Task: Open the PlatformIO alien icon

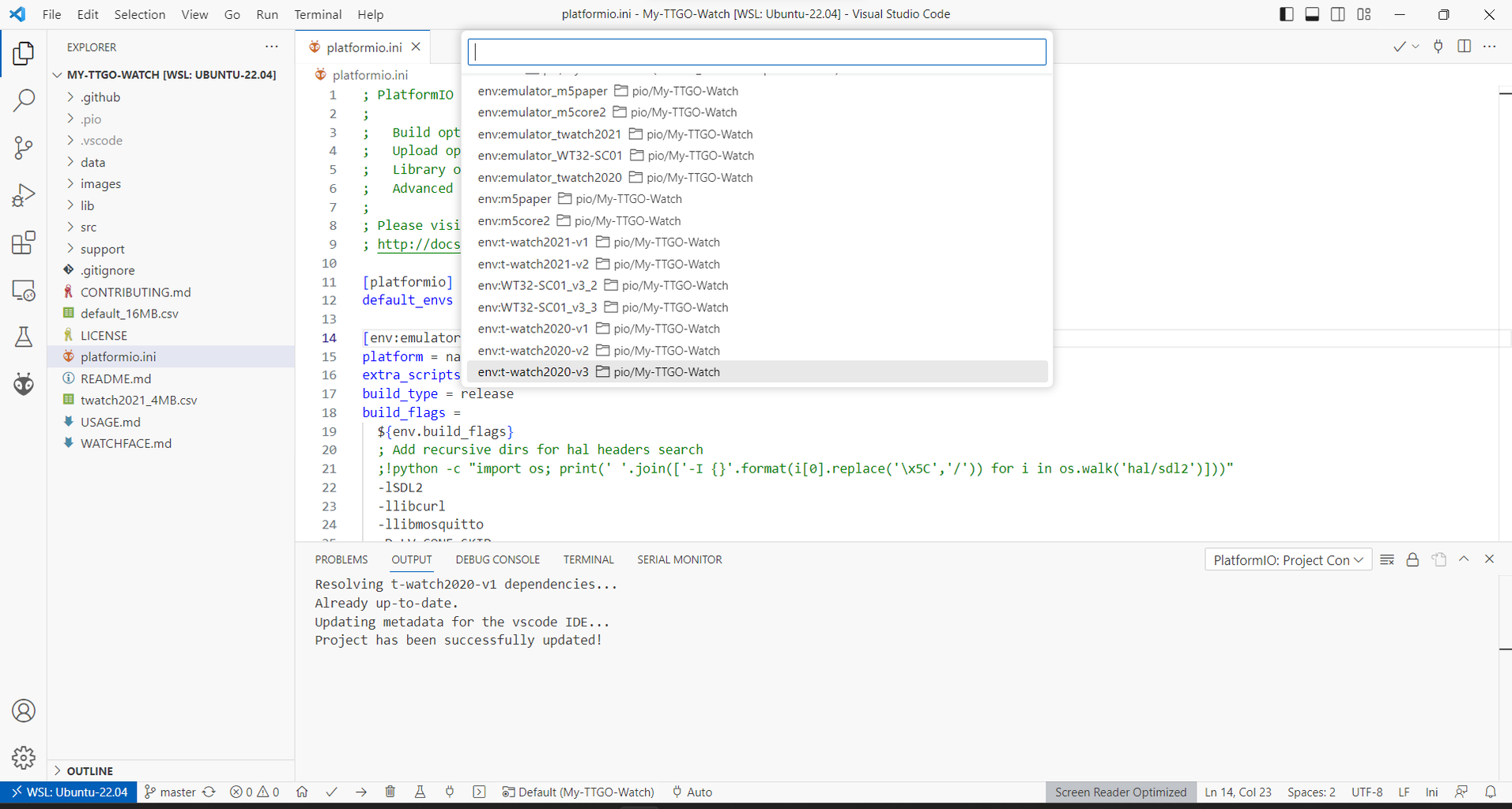Action: [24, 384]
